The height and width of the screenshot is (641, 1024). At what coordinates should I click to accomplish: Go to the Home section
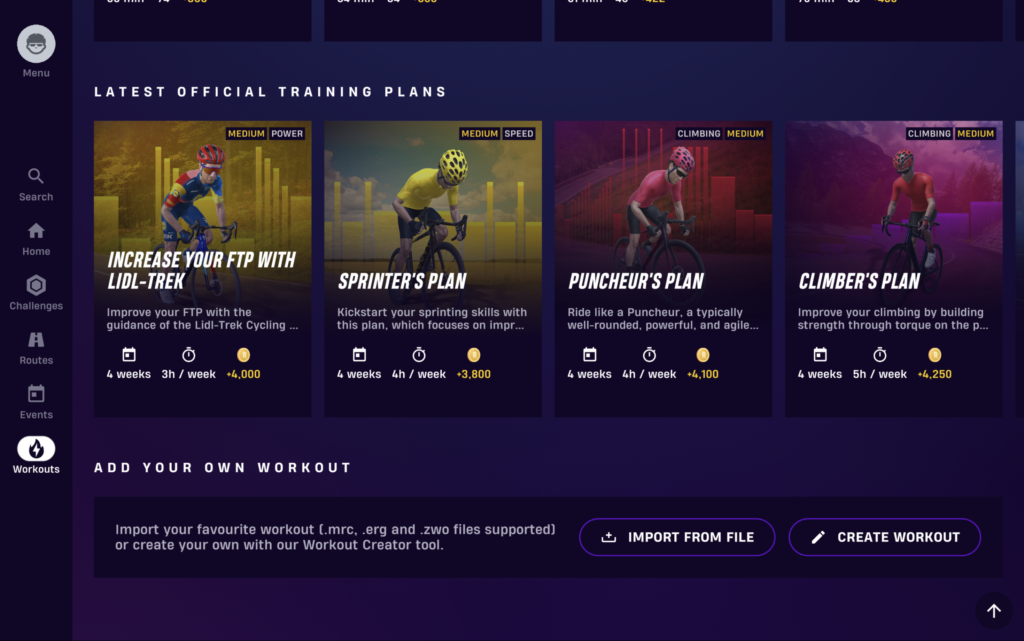36,231
